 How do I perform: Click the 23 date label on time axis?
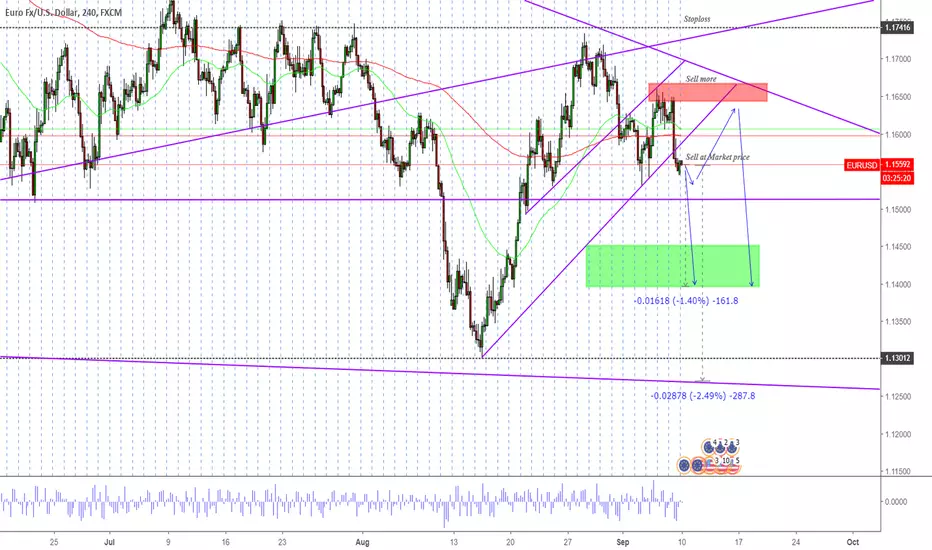coord(282,542)
